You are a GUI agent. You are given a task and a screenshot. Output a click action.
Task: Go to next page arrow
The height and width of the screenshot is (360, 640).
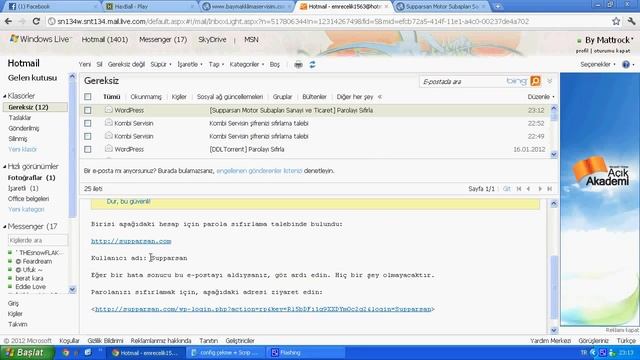point(540,189)
